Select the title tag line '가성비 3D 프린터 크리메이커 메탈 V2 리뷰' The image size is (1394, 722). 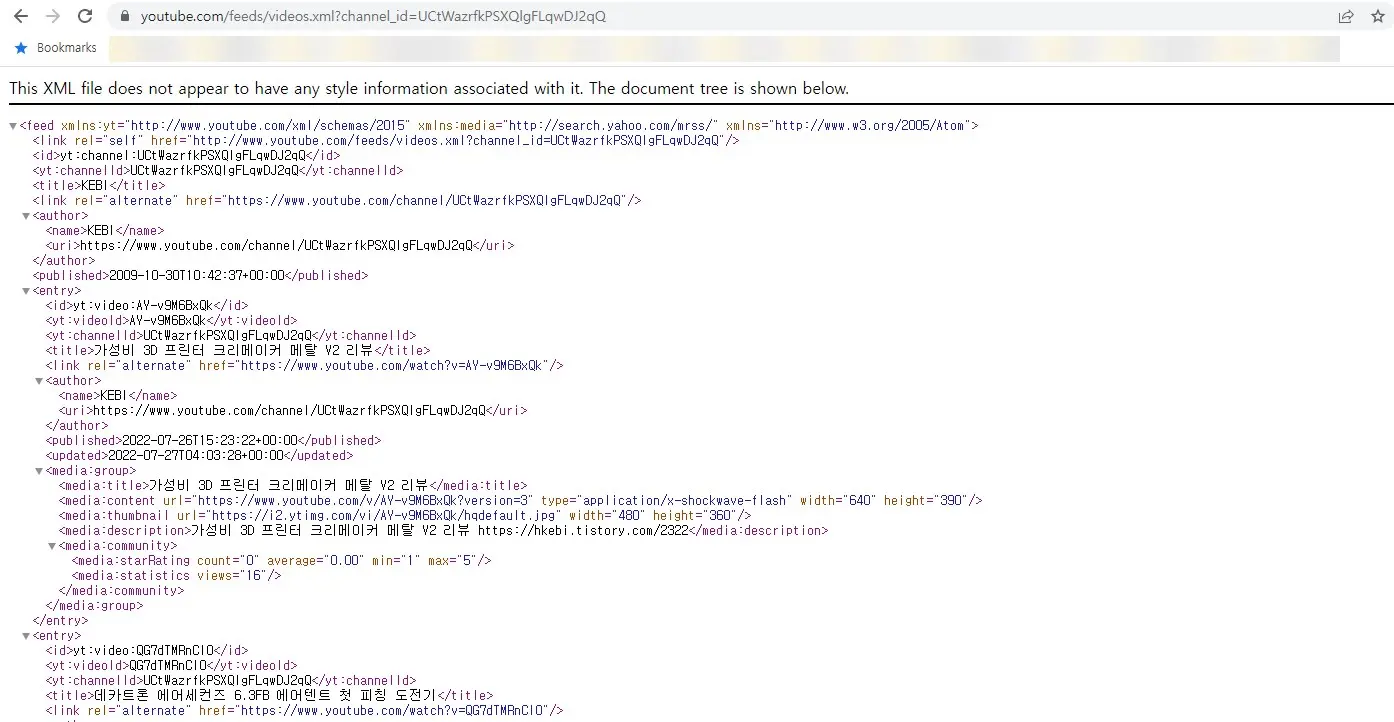tap(238, 351)
